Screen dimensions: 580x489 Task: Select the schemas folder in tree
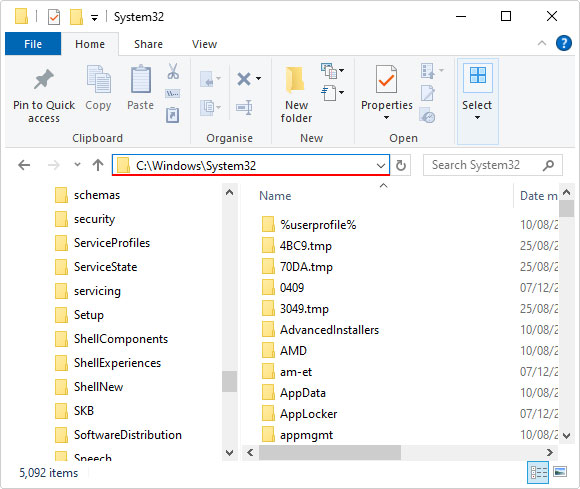87,195
